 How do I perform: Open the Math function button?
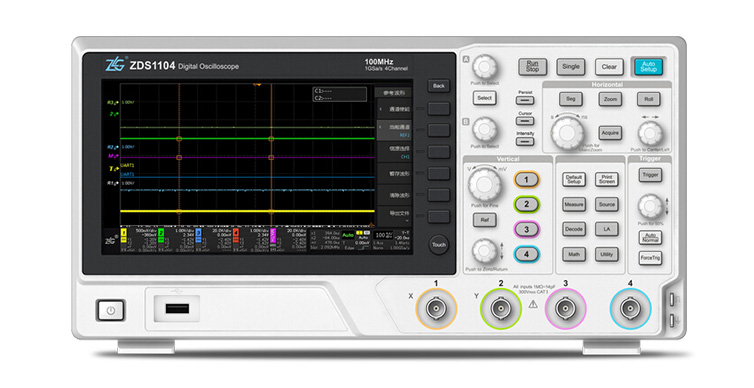(574, 254)
